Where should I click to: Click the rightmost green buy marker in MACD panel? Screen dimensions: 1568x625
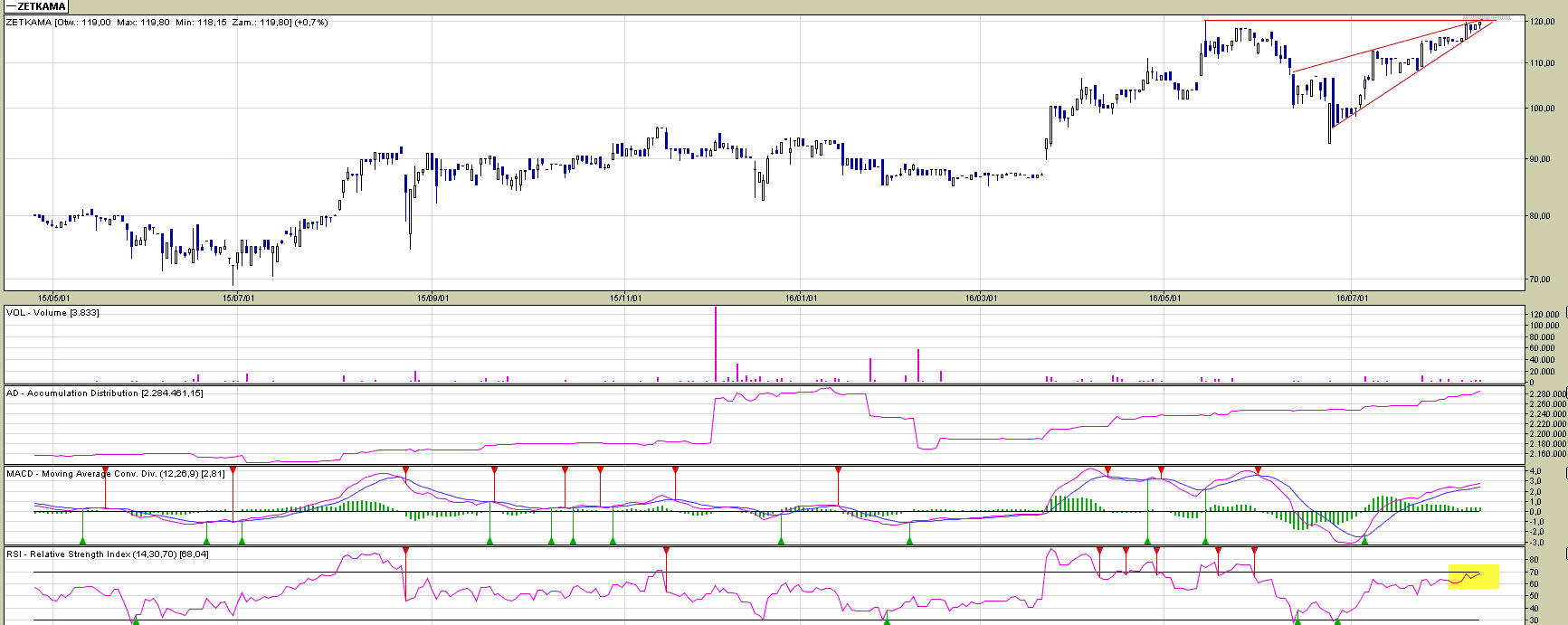pos(1364,540)
